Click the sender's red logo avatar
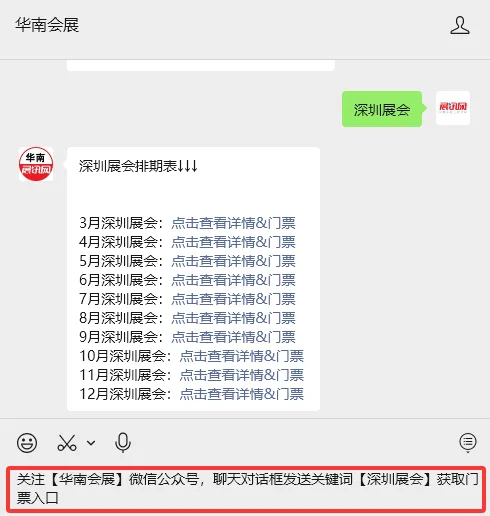The width and height of the screenshot is (490, 516). (x=453, y=108)
